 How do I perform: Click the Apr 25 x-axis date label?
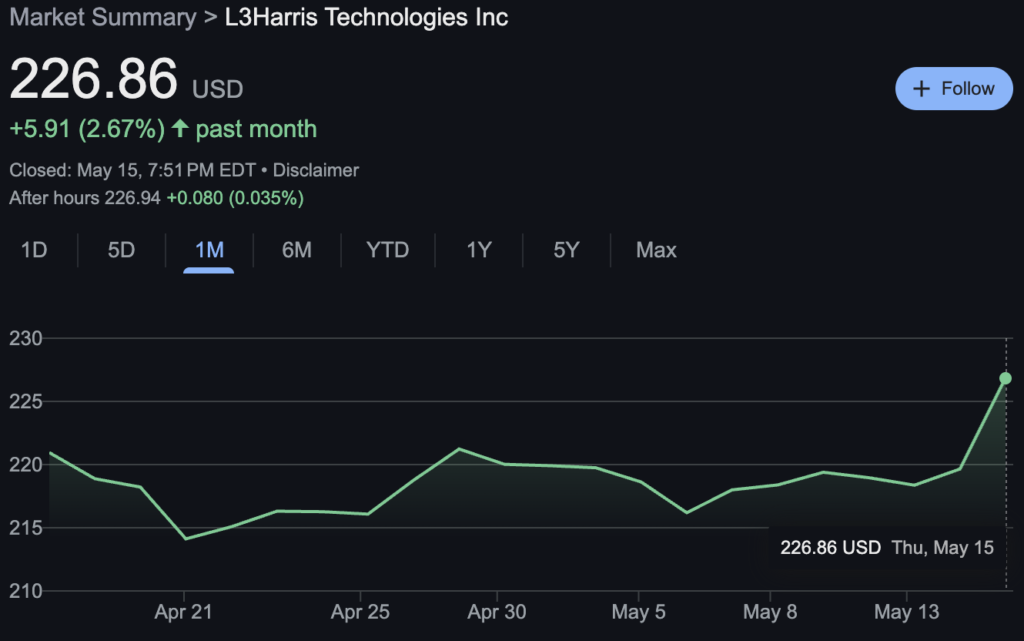(x=360, y=612)
